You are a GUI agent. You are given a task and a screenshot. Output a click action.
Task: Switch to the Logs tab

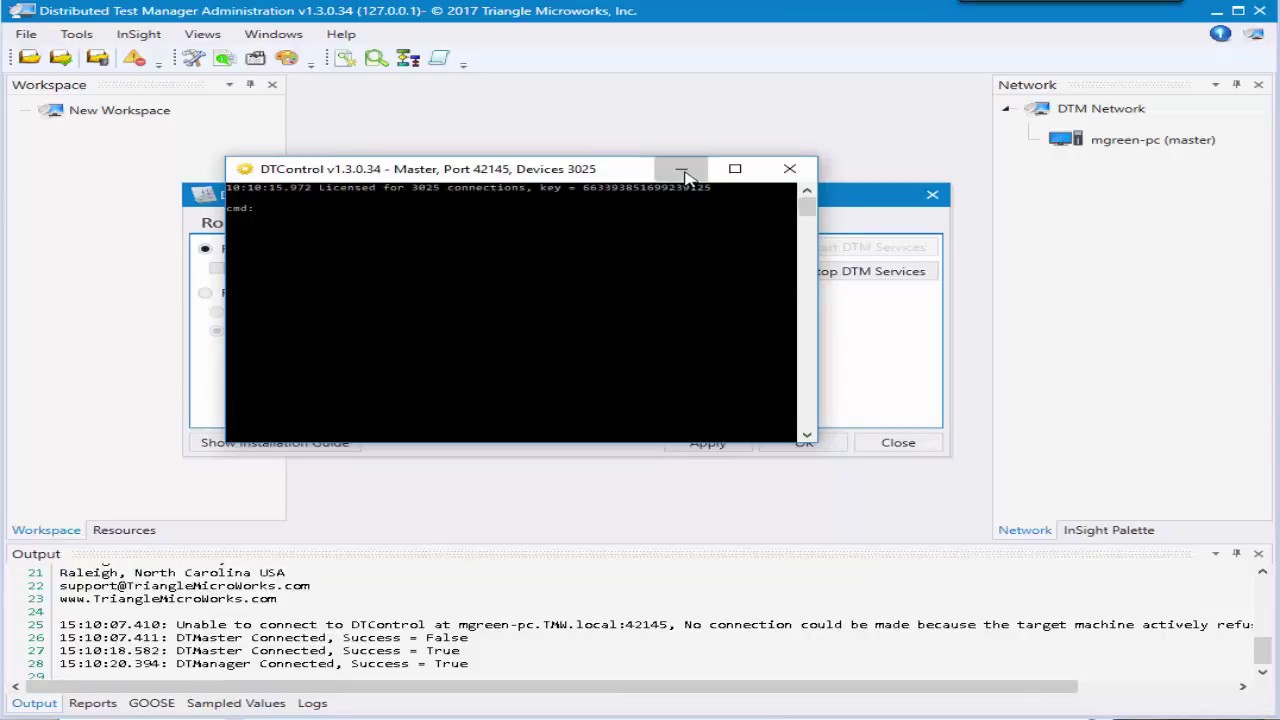point(312,703)
